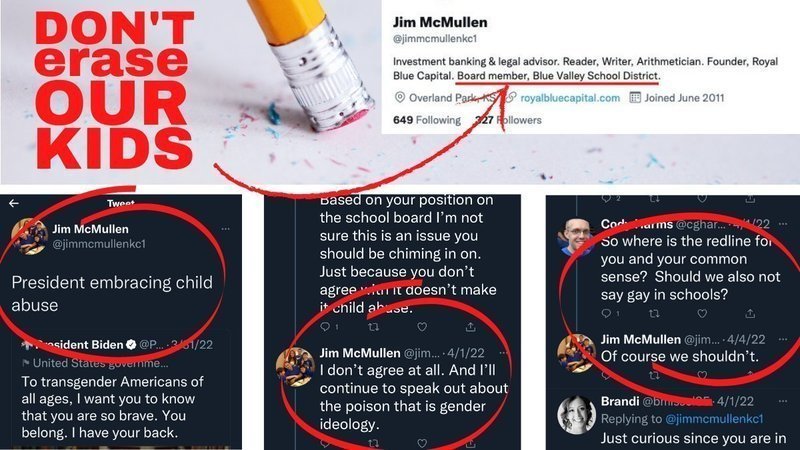Open more options on 'Of course we shouldn't' tweet

(x=783, y=339)
